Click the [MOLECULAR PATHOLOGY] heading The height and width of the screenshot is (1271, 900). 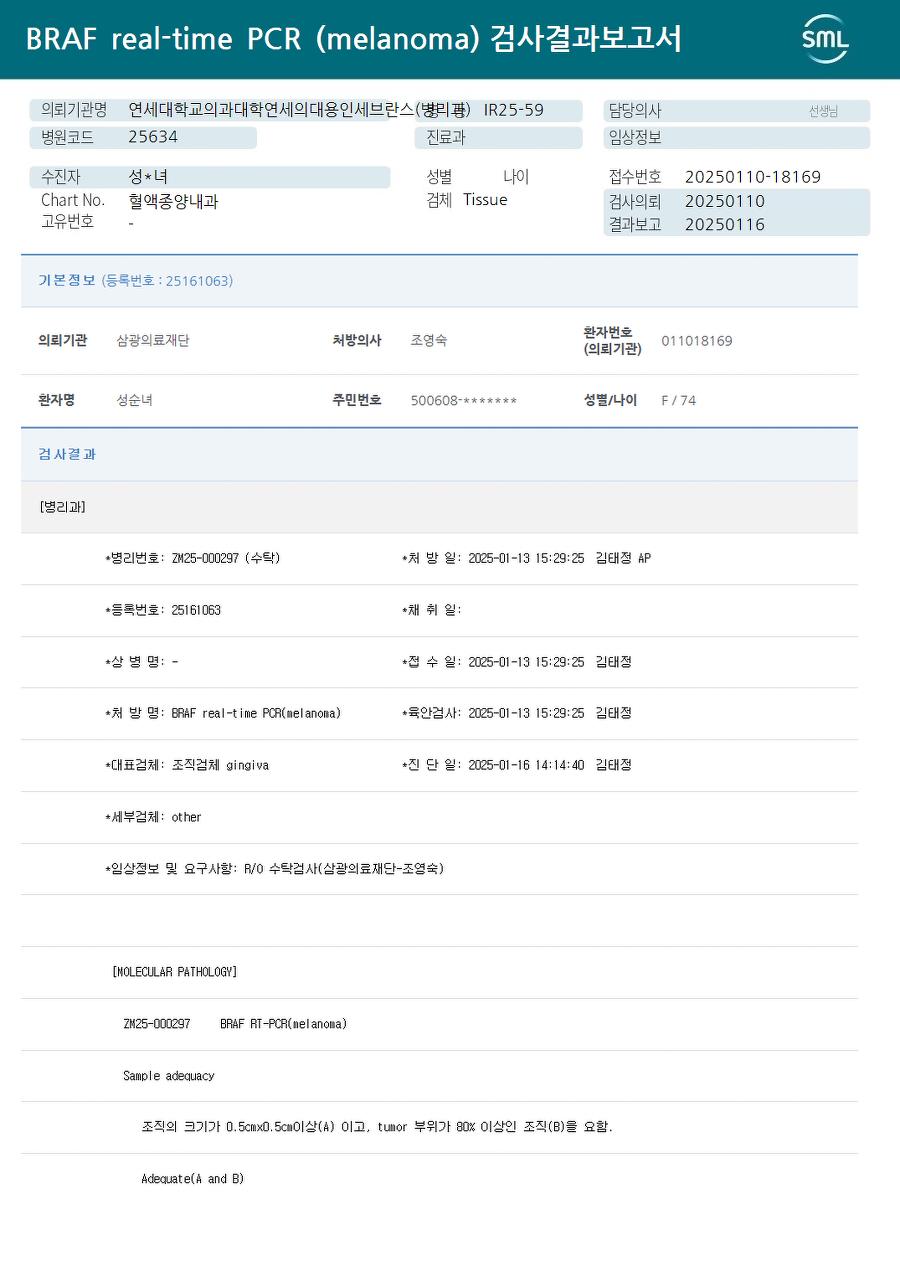coord(175,972)
